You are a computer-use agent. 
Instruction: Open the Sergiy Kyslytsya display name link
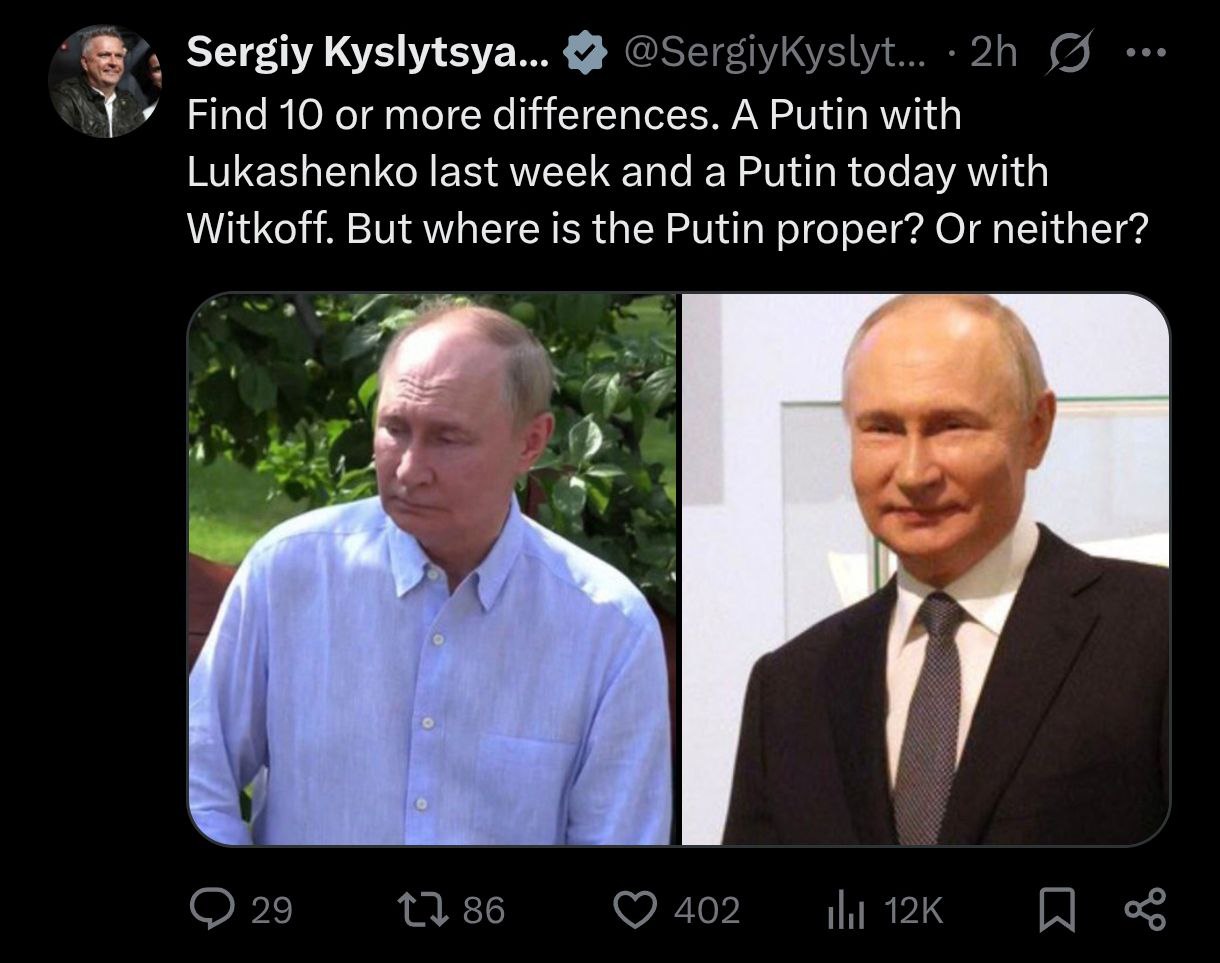pos(367,54)
